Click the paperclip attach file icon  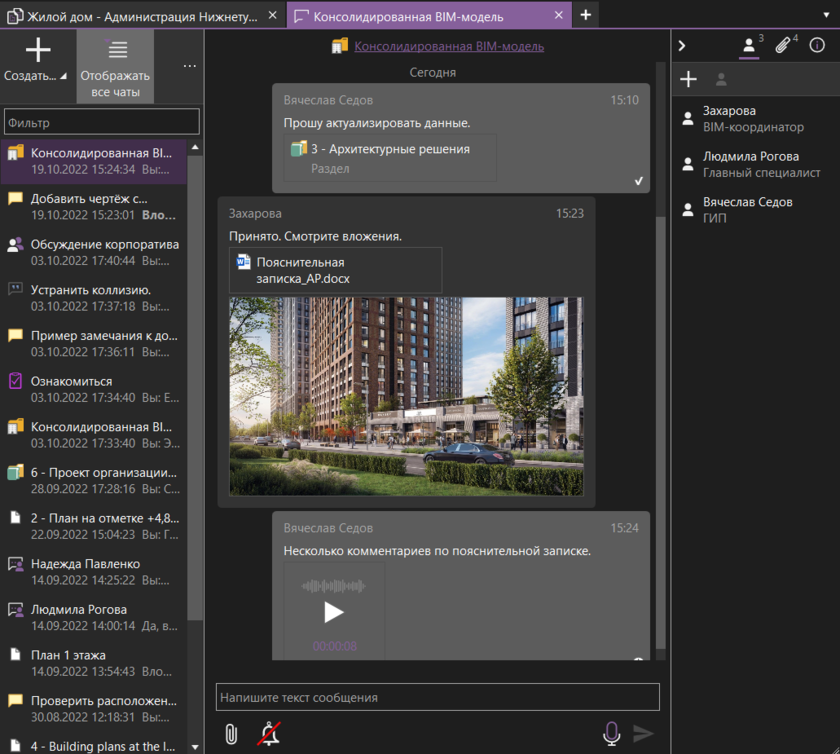click(x=231, y=734)
